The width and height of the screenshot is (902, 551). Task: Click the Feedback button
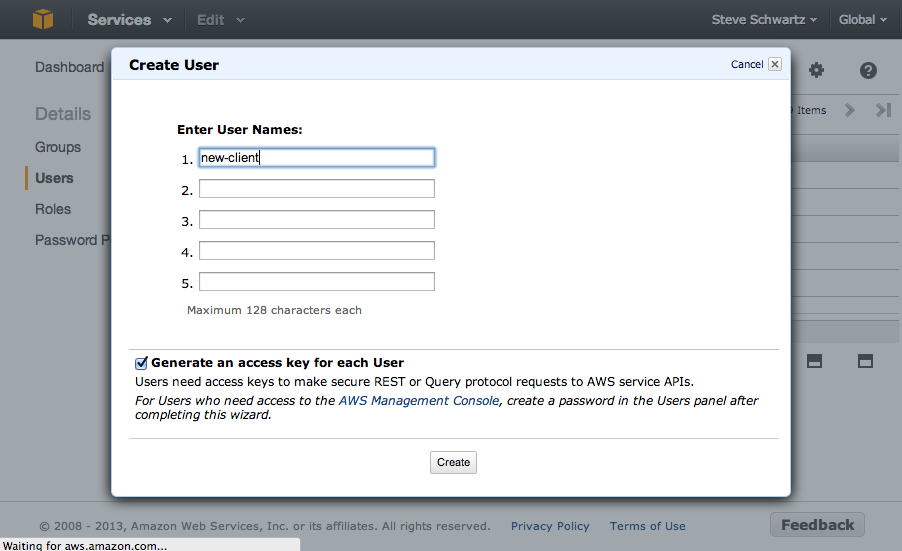tap(817, 525)
